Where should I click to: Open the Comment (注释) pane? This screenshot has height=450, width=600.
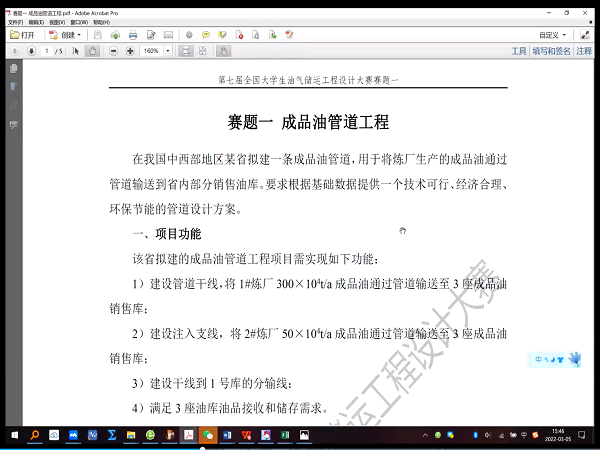584,51
